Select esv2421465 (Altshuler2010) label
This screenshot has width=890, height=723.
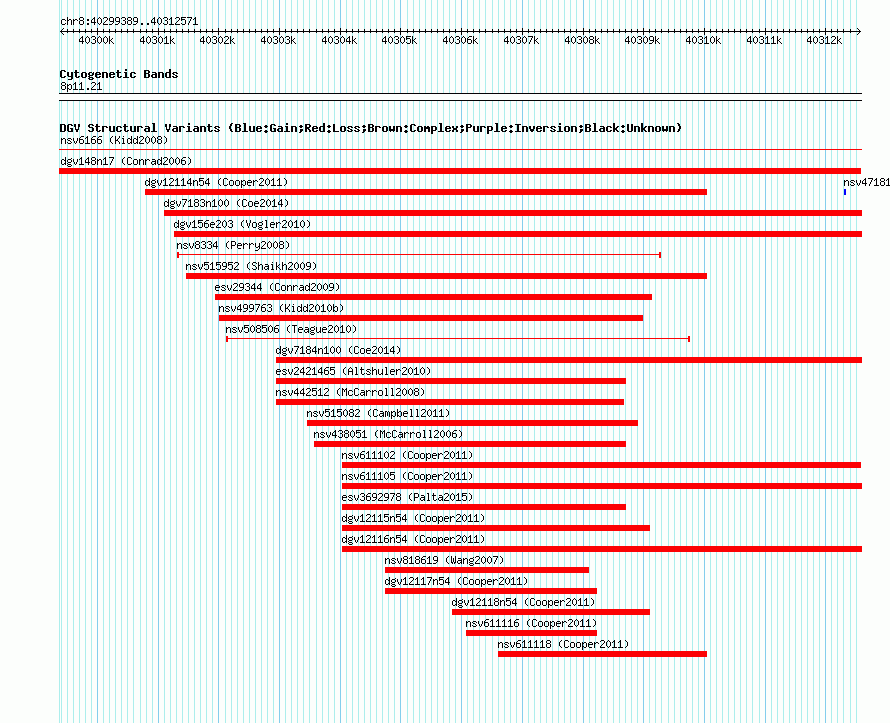(x=353, y=371)
